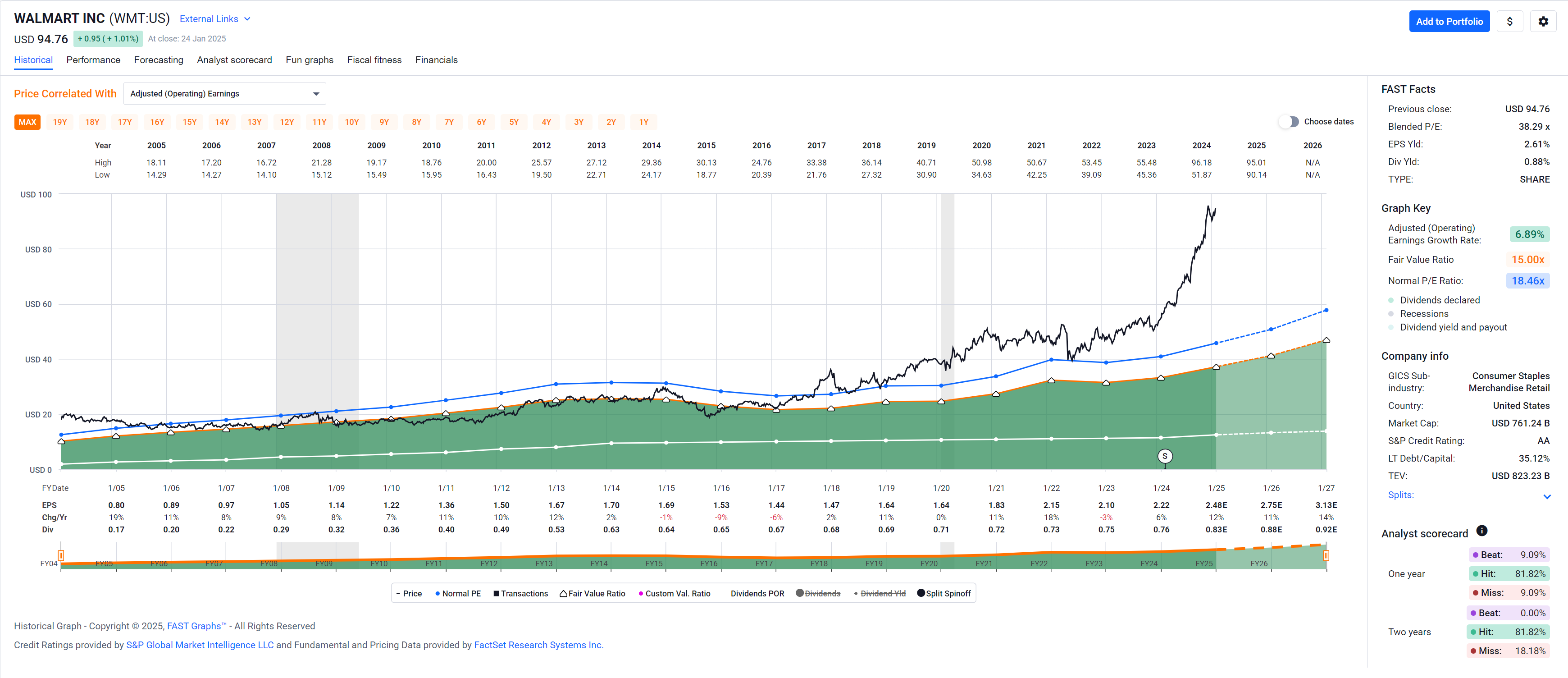Switch to the Forecasting tab

(158, 60)
